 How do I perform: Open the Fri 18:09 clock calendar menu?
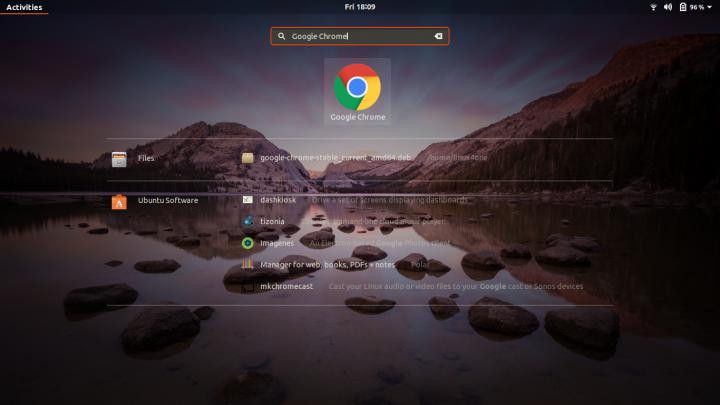[359, 7]
